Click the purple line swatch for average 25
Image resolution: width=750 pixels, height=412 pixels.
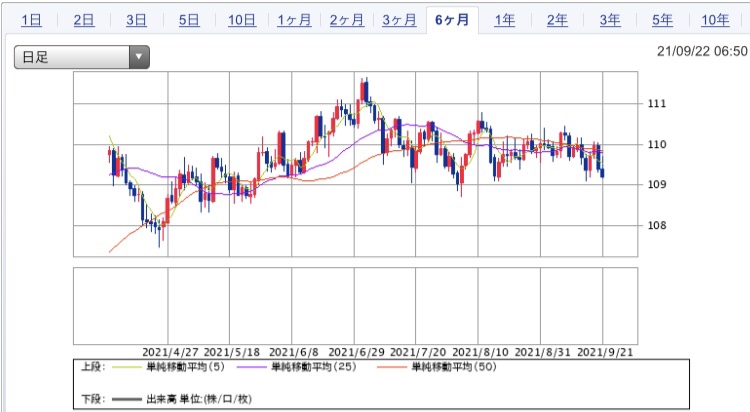(251, 367)
